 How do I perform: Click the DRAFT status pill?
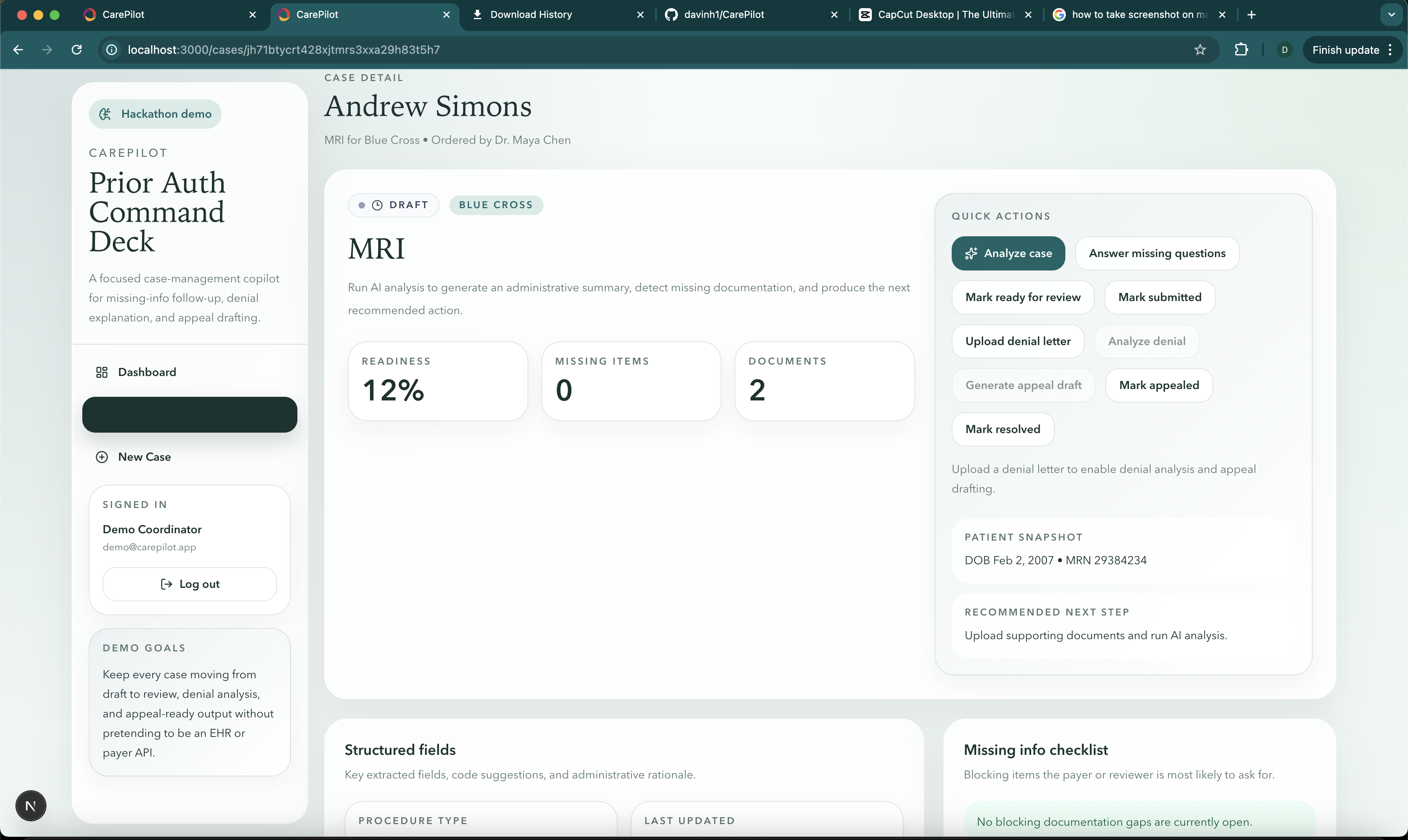(394, 205)
